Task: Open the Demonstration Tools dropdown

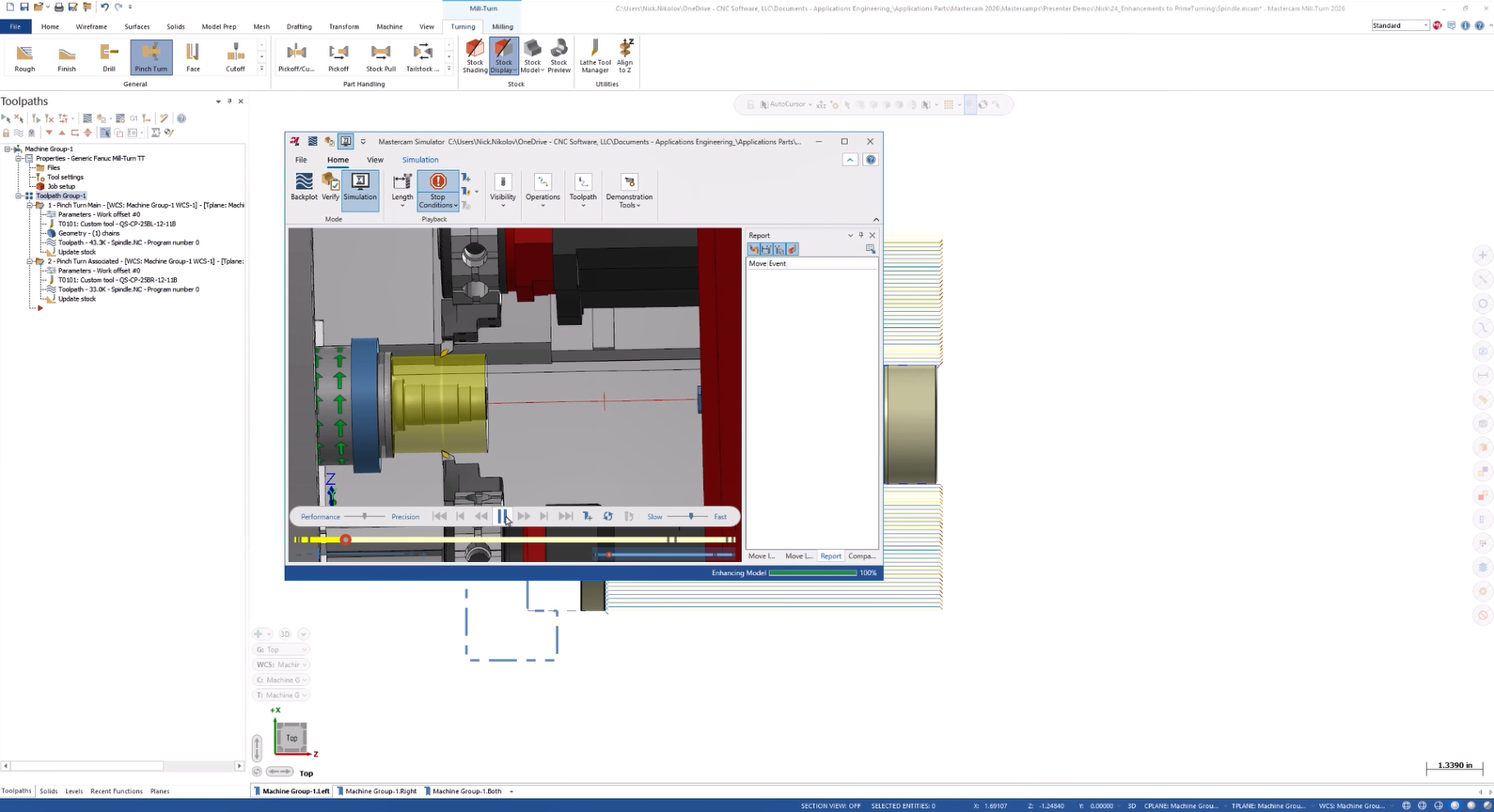Action: click(629, 191)
